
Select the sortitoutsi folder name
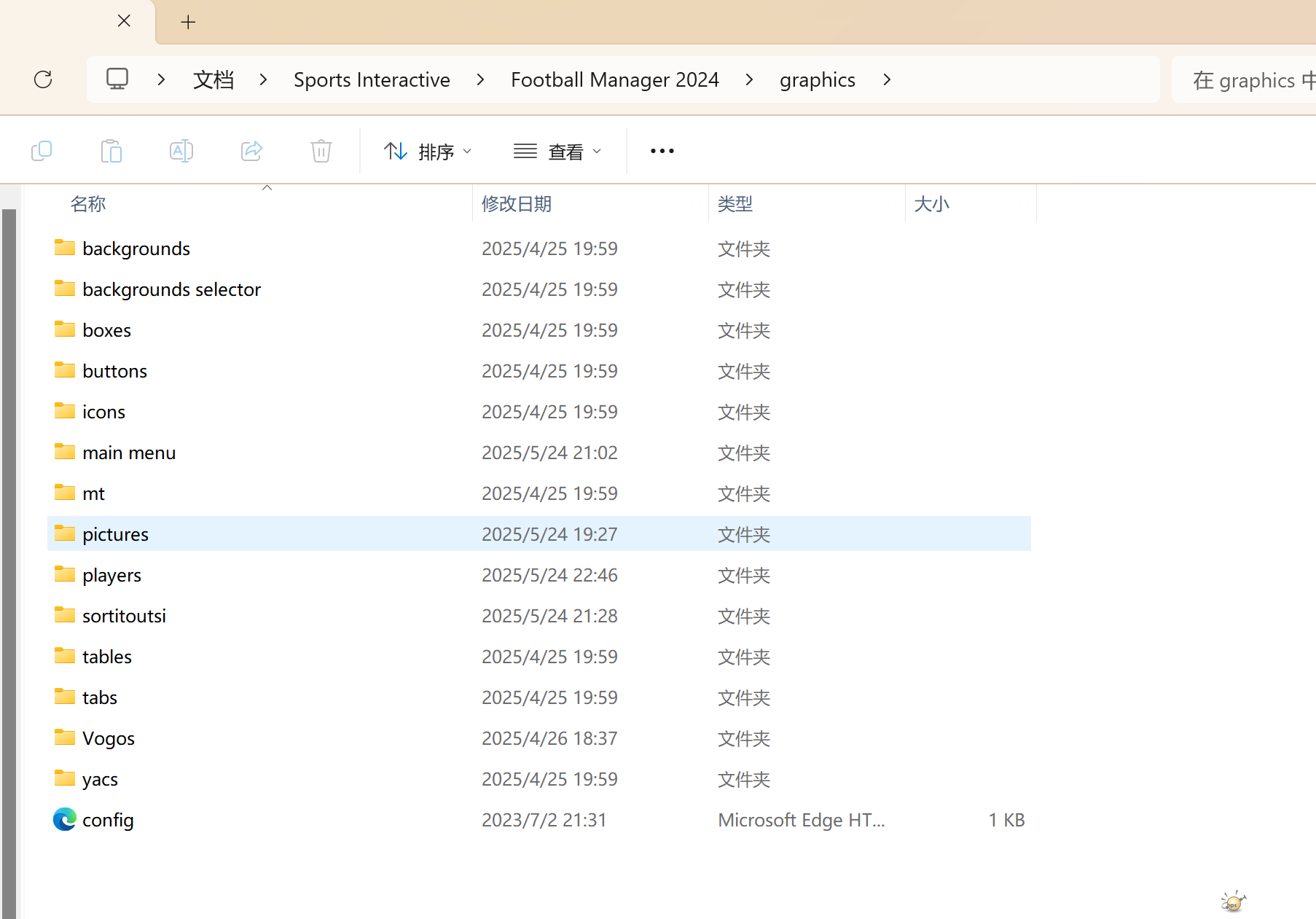(125, 616)
